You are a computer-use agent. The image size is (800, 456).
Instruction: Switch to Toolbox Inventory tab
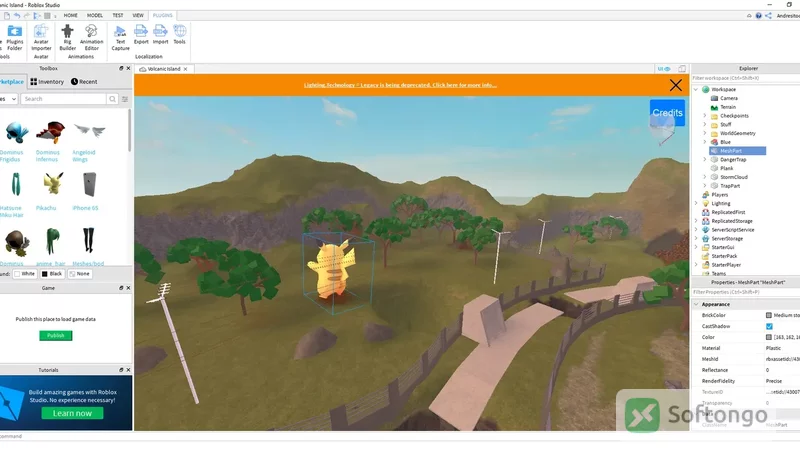pos(47,82)
